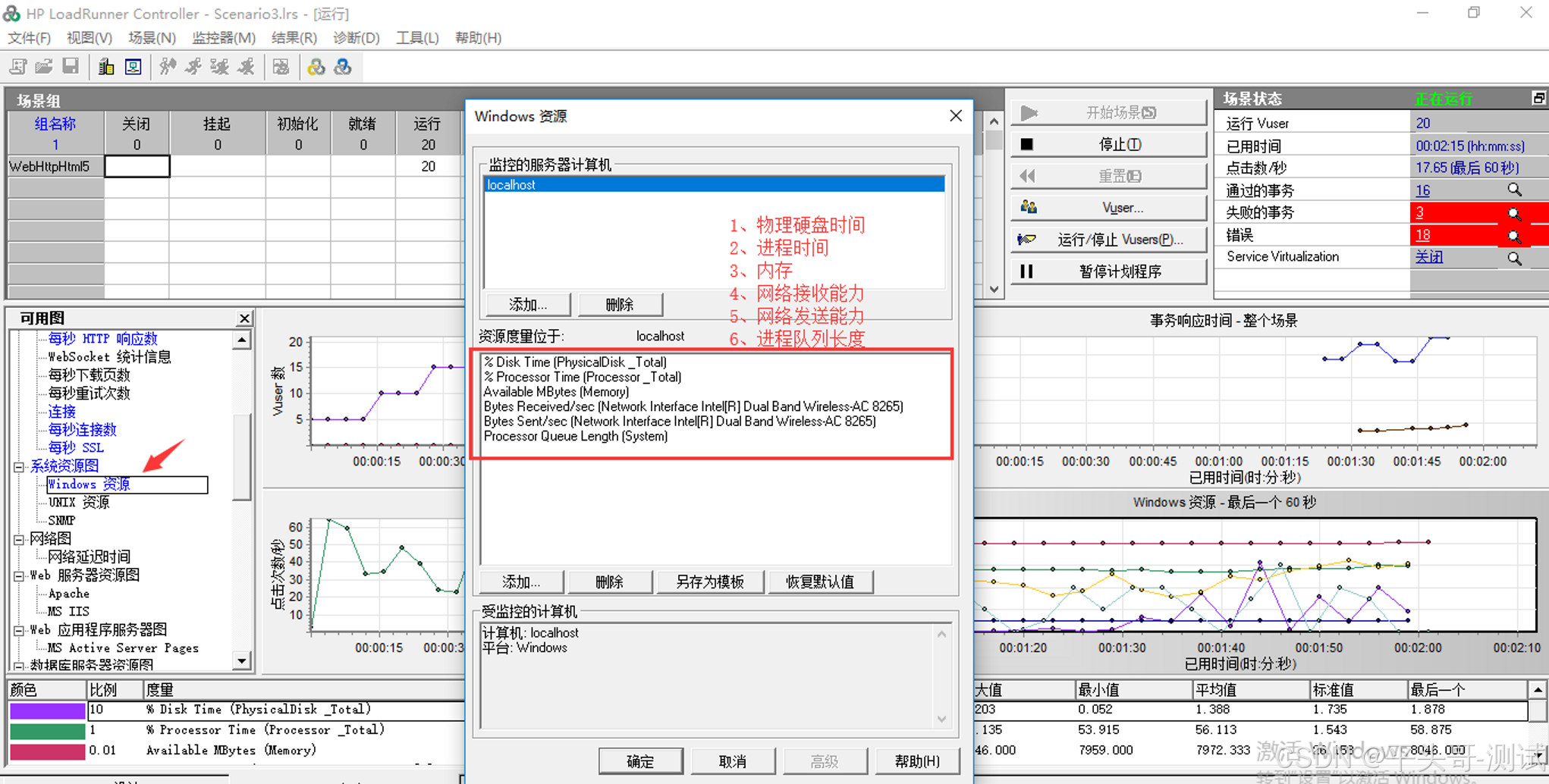
Task: Click magnifier icon beside 失败的事务
Action: click(x=1514, y=213)
